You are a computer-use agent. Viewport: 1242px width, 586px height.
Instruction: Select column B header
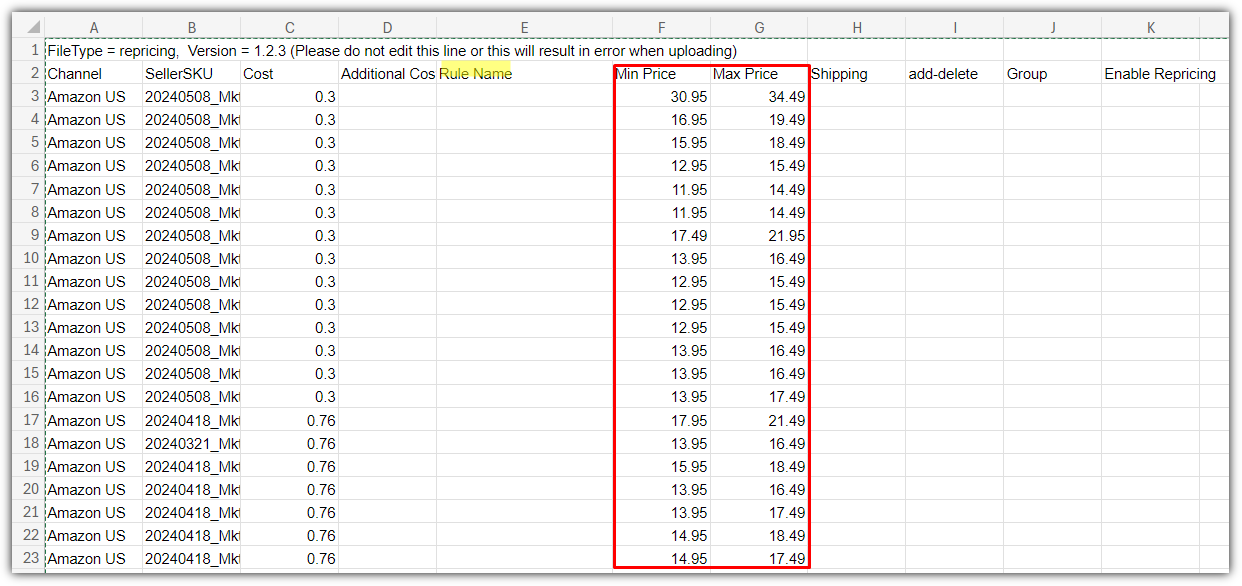click(191, 28)
